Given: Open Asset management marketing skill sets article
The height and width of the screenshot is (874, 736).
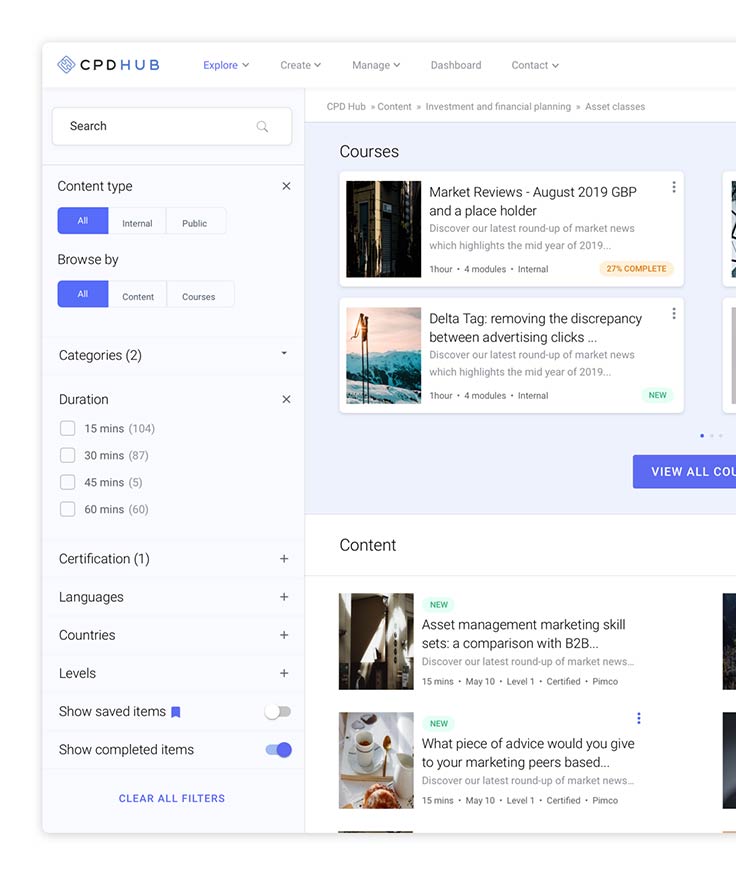Looking at the screenshot, I should point(524,634).
